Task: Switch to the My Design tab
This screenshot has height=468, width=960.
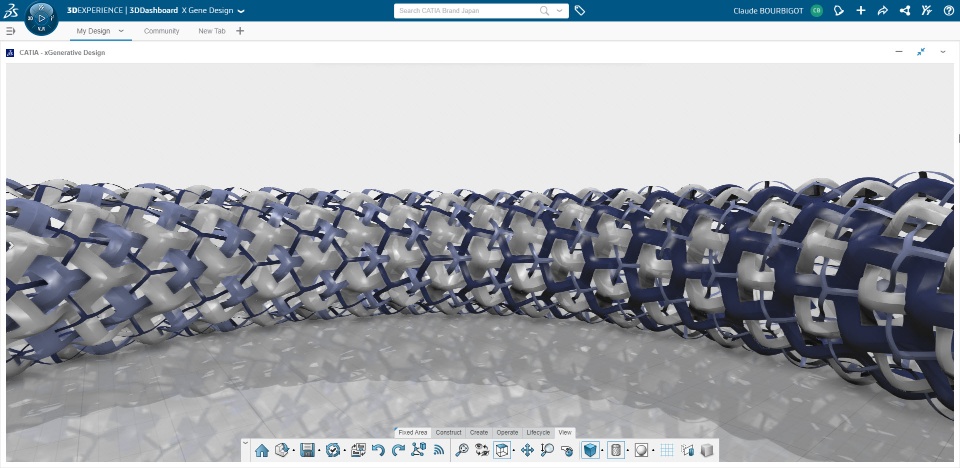Action: 93,31
